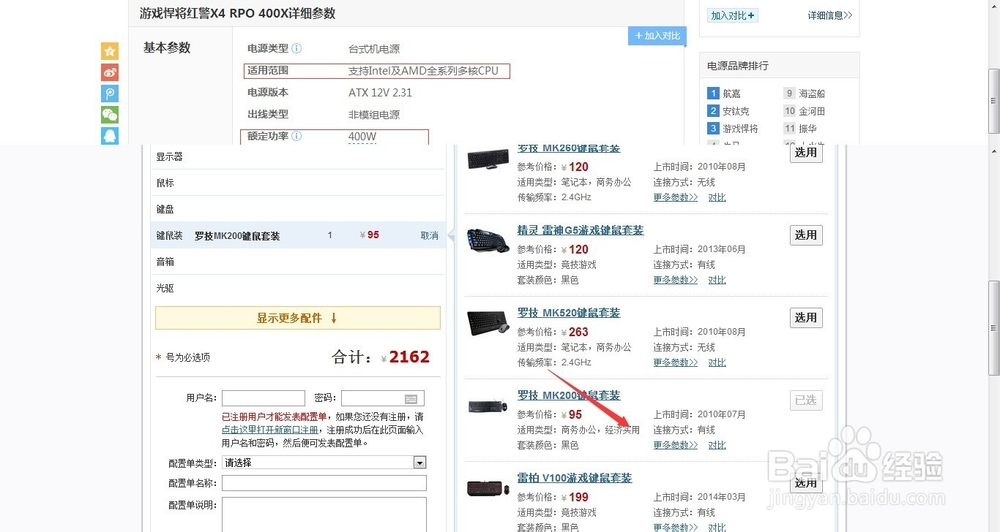The image size is (1000, 532).
Task: Click 对比 for 罗技 MK260
Action: click(x=717, y=198)
